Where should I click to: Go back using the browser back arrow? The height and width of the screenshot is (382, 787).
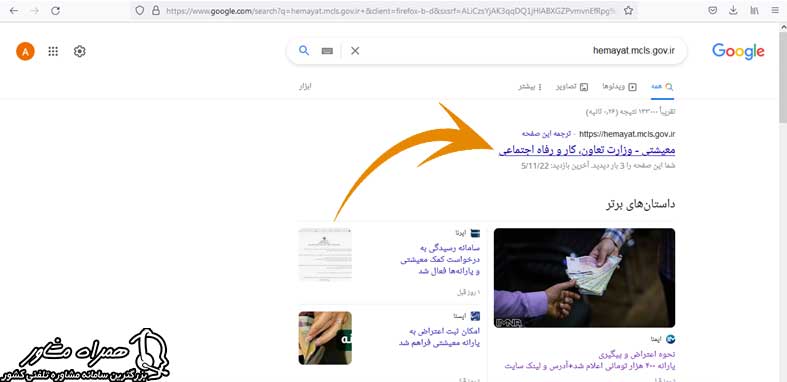click(x=14, y=11)
